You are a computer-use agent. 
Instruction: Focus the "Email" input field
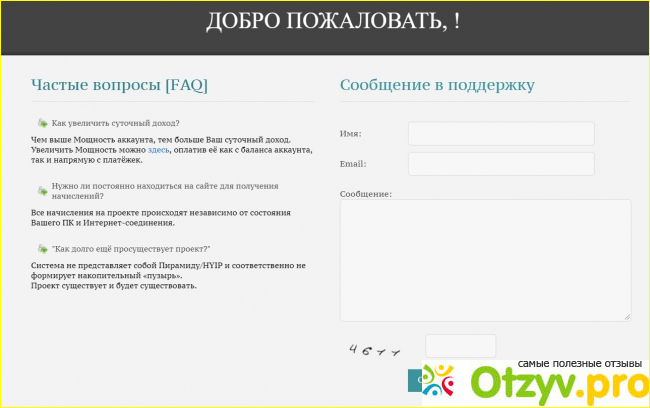click(501, 164)
